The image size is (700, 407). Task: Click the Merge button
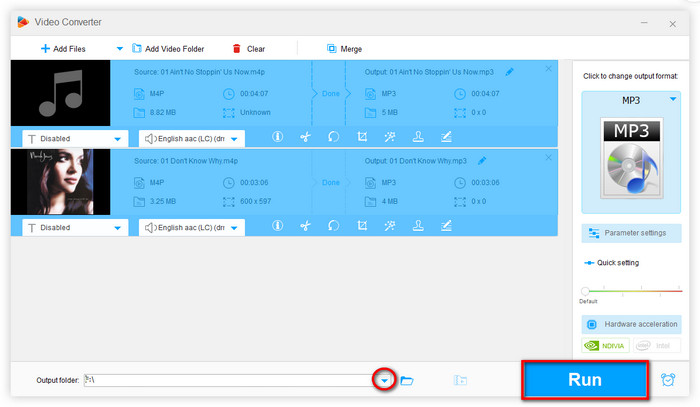click(x=344, y=49)
